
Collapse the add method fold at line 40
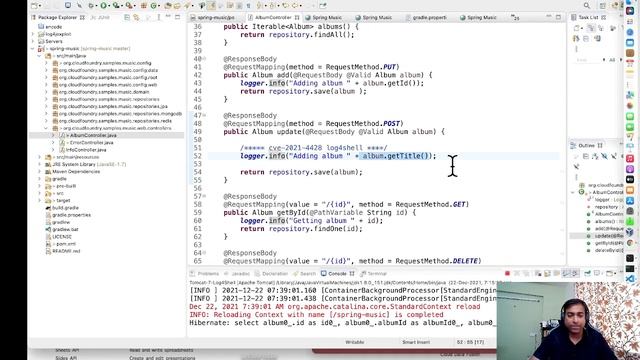204,59
